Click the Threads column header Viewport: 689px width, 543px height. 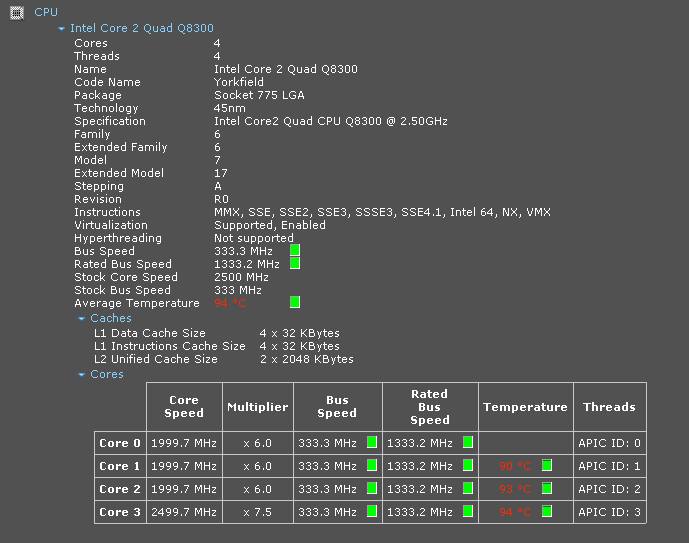(x=609, y=407)
